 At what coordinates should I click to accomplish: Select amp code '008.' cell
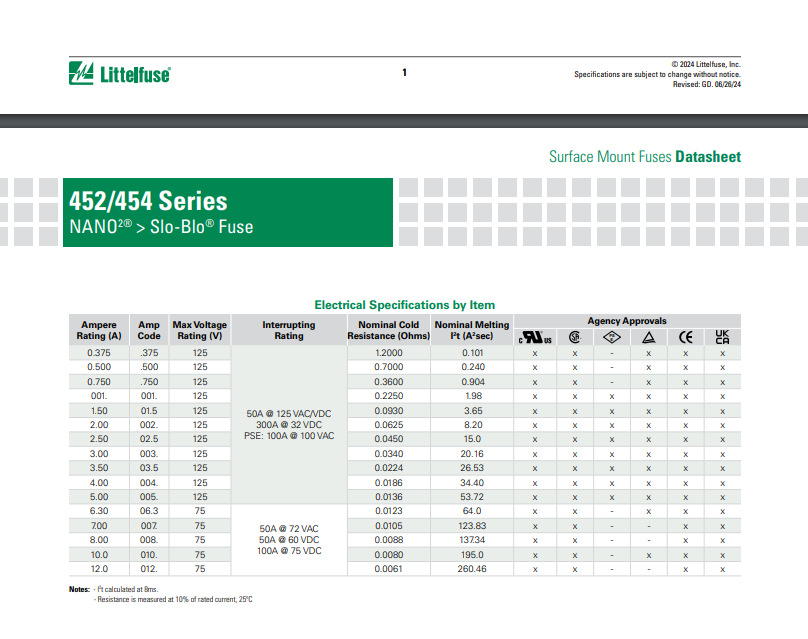click(149, 540)
